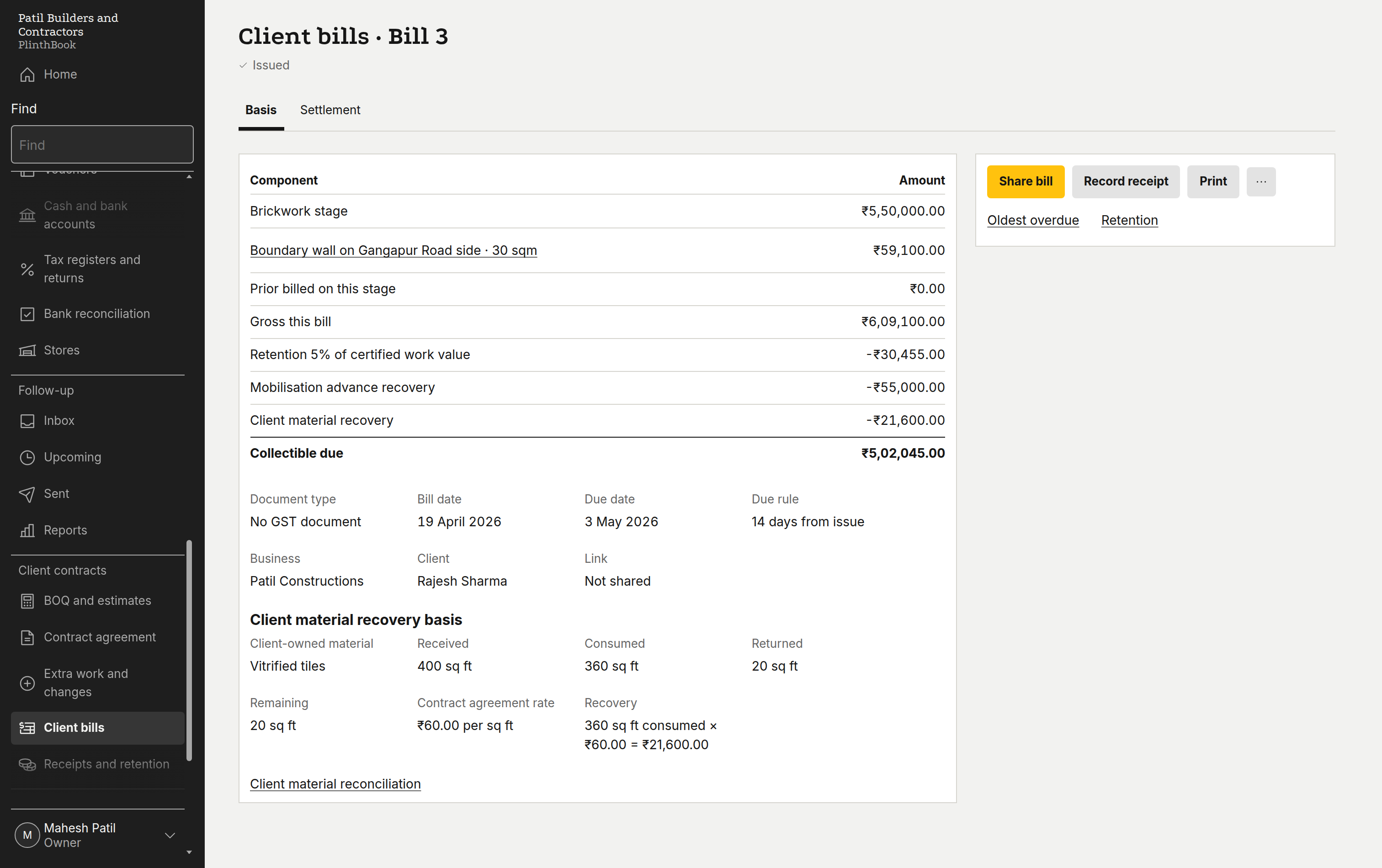This screenshot has height=868, width=1382.
Task: Open the Oldest overdue link
Action: coord(1032,220)
